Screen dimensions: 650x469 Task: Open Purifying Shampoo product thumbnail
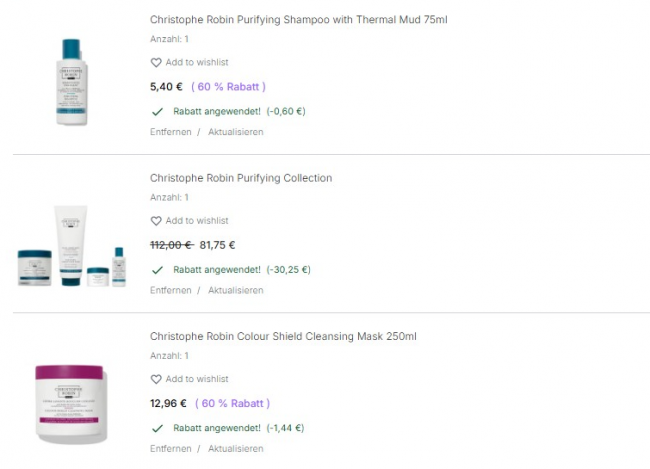point(72,81)
